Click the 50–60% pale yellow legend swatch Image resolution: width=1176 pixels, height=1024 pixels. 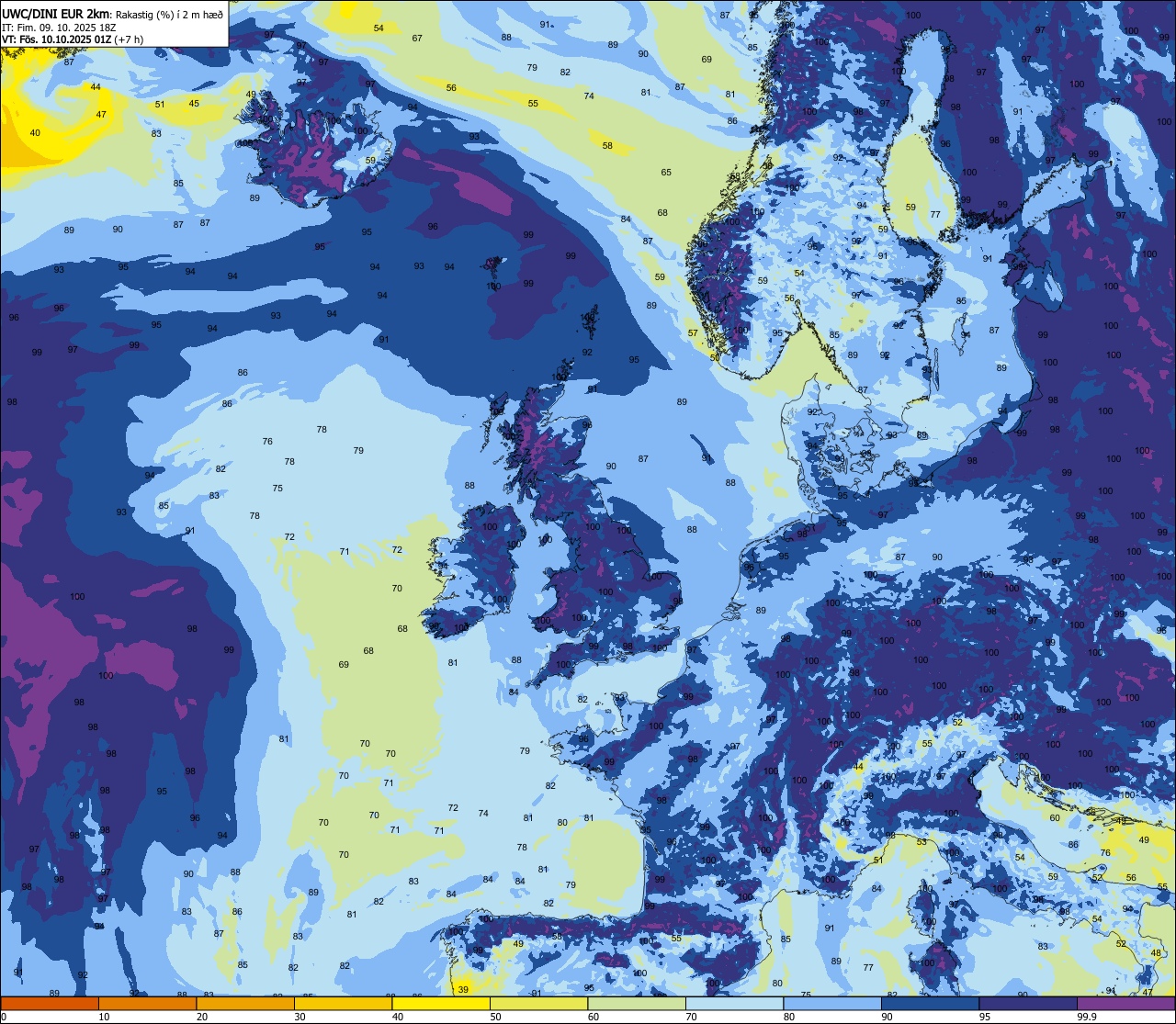pos(538,1003)
